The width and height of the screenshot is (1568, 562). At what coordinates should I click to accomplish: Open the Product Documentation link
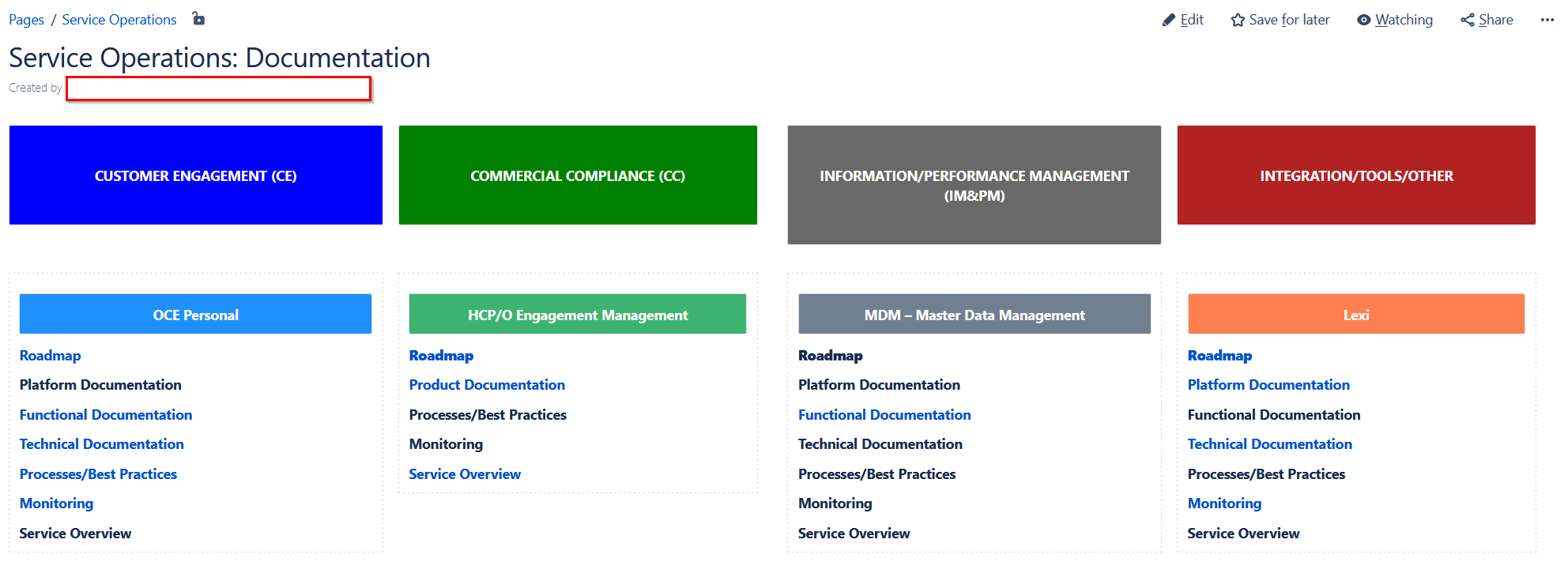click(487, 385)
